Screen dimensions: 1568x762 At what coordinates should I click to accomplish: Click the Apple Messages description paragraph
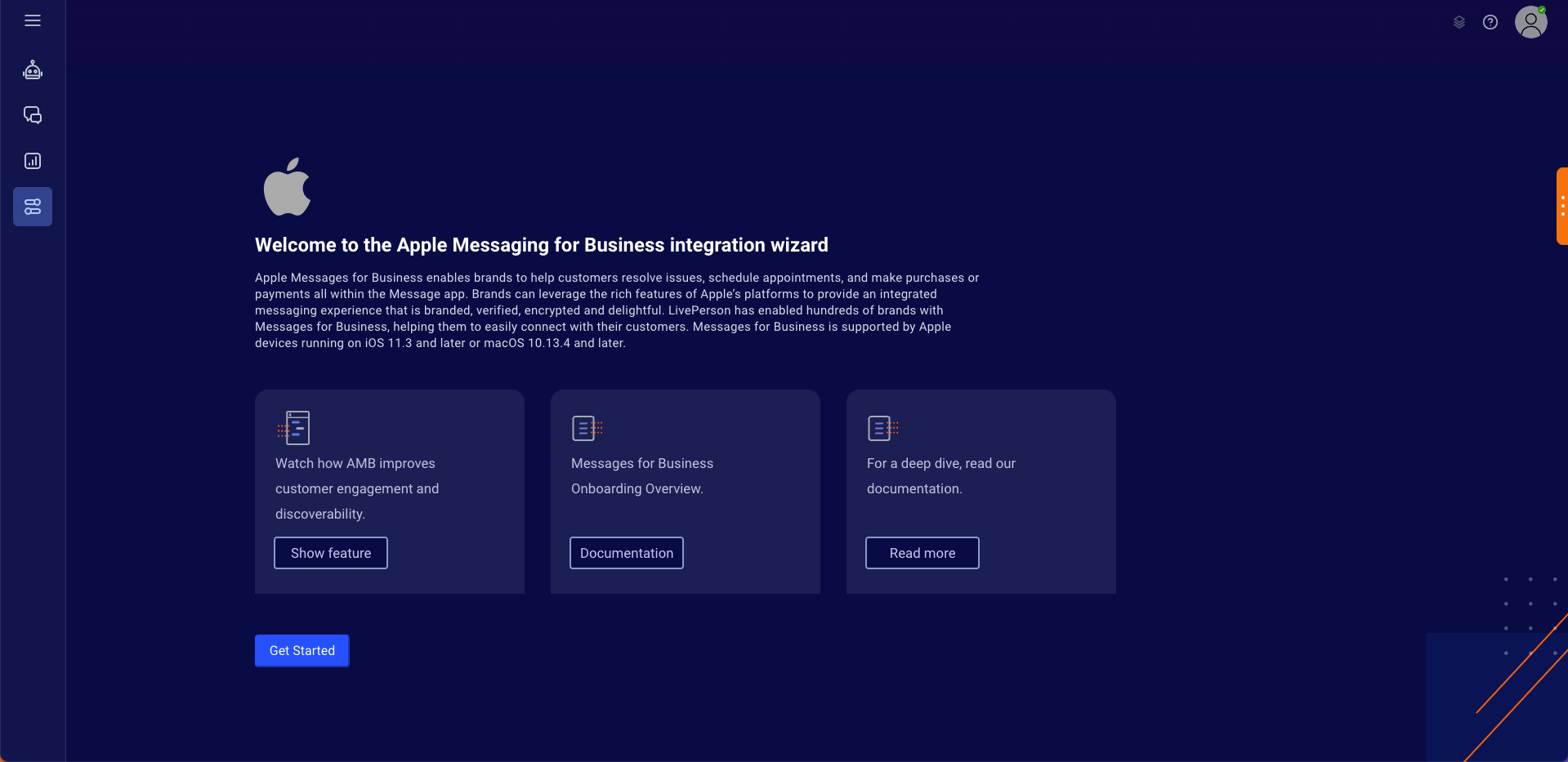point(617,310)
